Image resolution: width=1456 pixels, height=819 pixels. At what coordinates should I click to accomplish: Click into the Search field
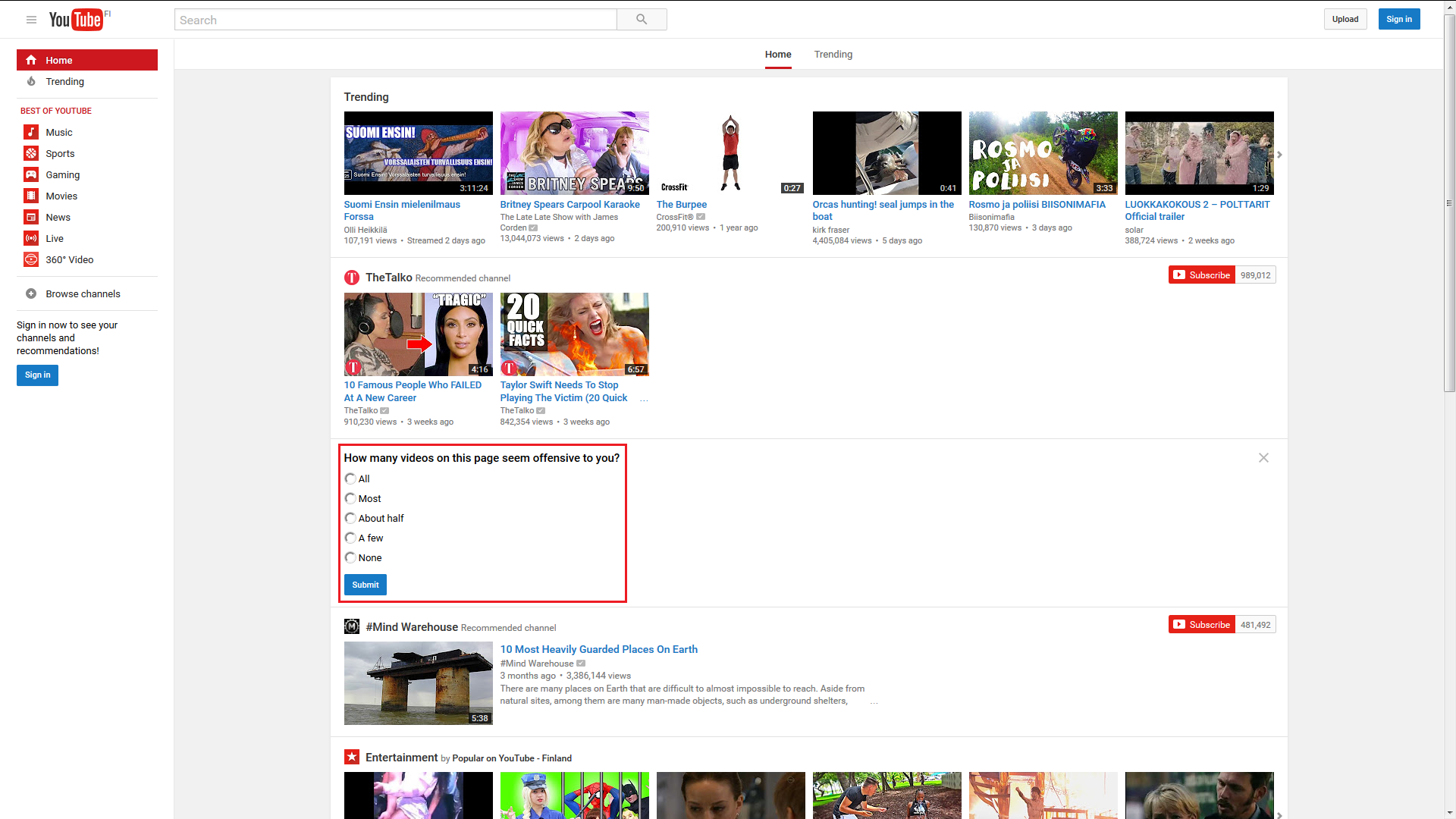tap(396, 20)
